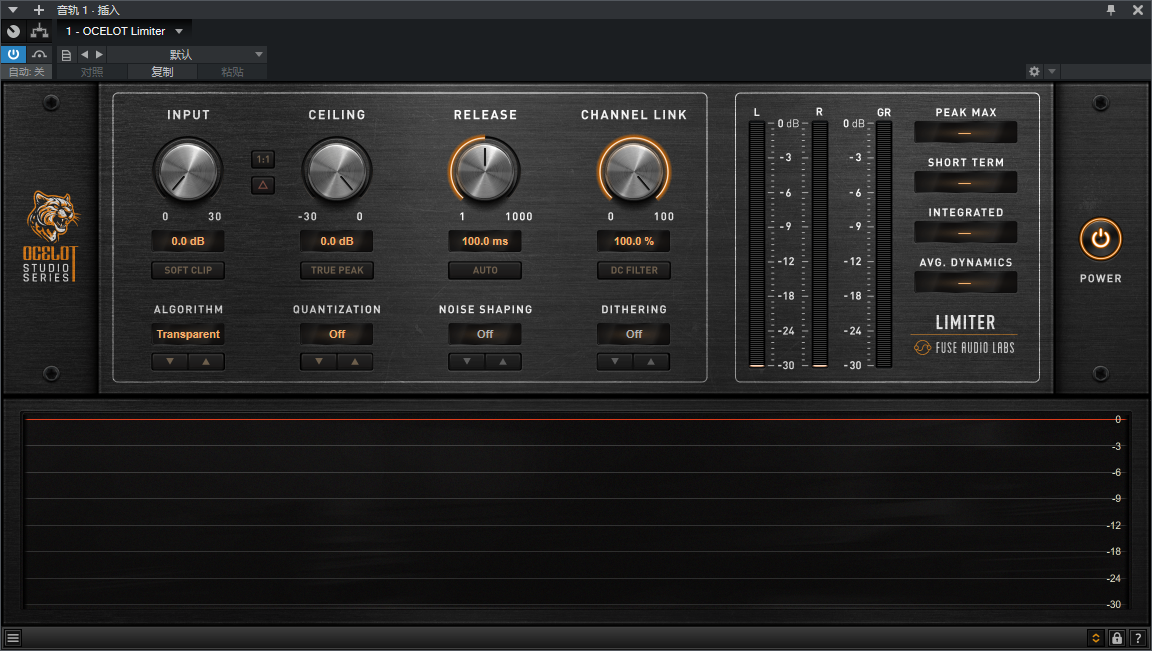Open the "默认" preset dropdown arrow
1152x651 pixels.
[x=259, y=54]
